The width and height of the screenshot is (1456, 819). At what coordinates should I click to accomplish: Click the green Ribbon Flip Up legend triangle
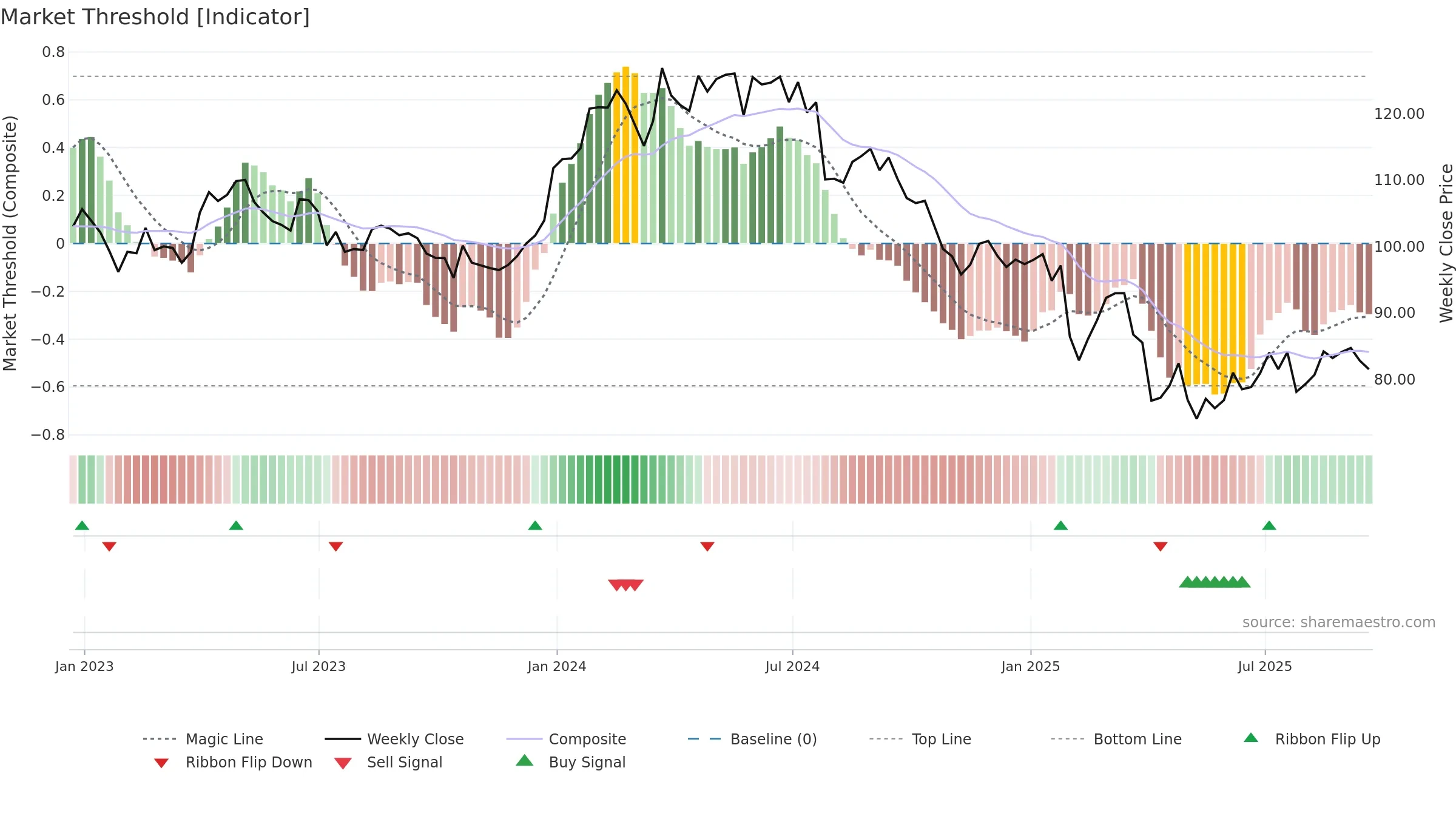tap(1251, 738)
